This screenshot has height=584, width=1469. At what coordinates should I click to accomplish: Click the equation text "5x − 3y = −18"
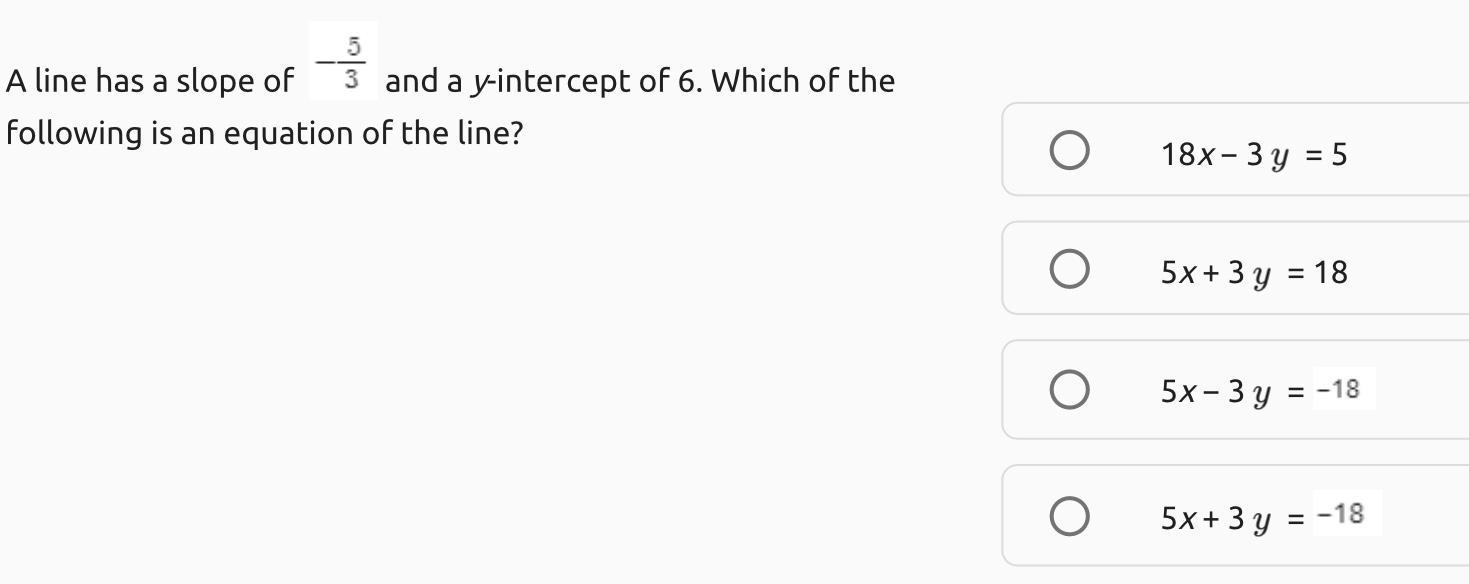tap(1258, 390)
